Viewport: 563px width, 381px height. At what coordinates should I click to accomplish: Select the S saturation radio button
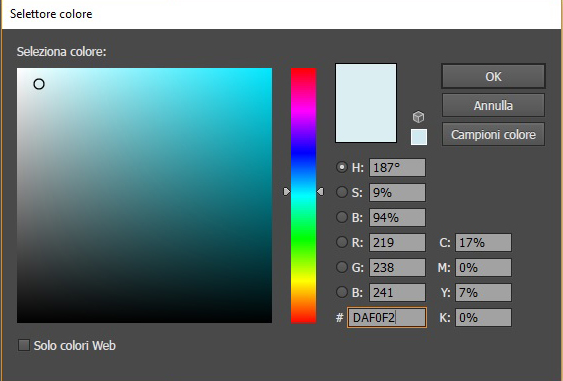point(342,192)
